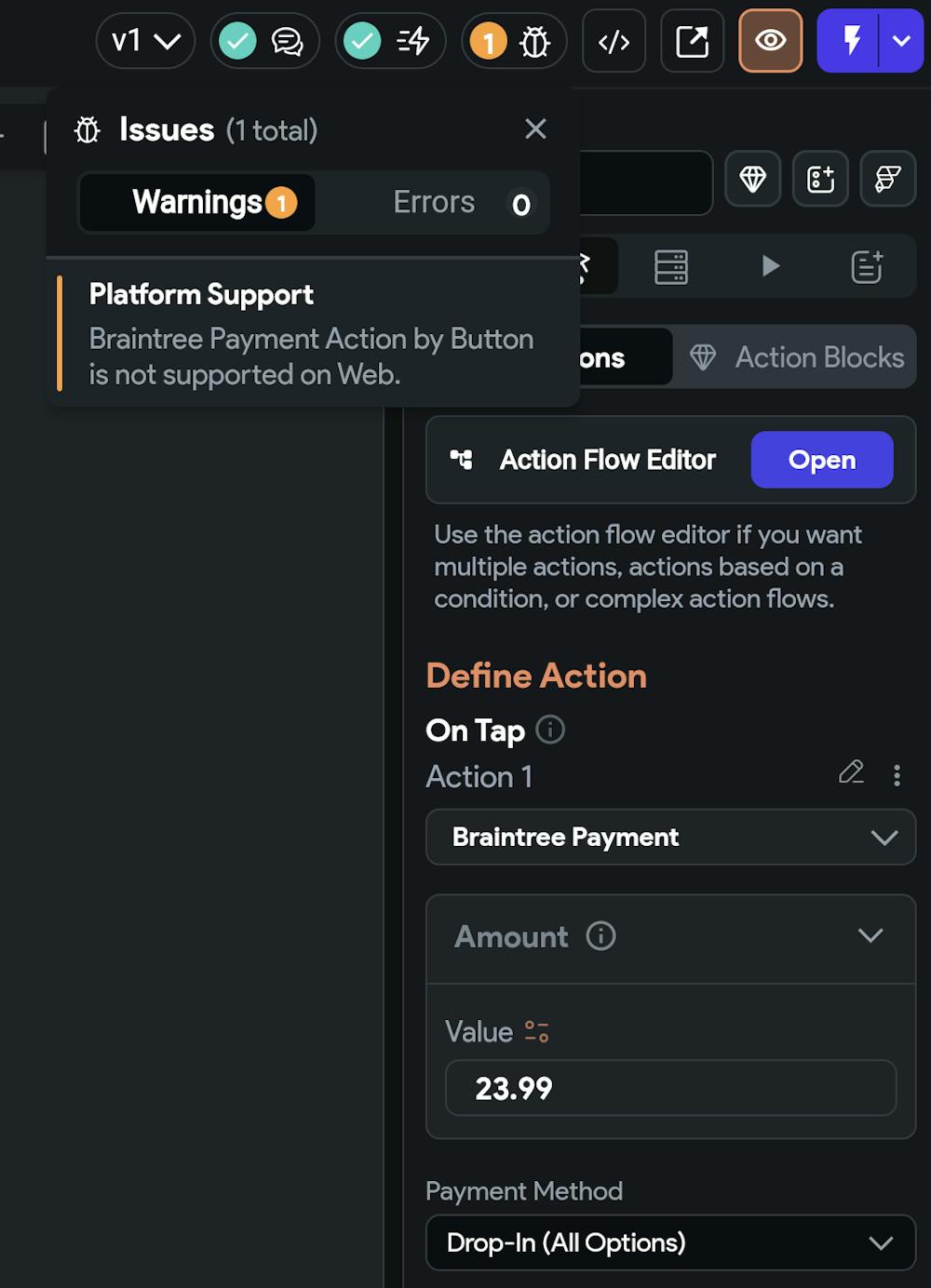Click the On Tap info icon
Image resolution: width=931 pixels, height=1288 pixels.
click(550, 730)
